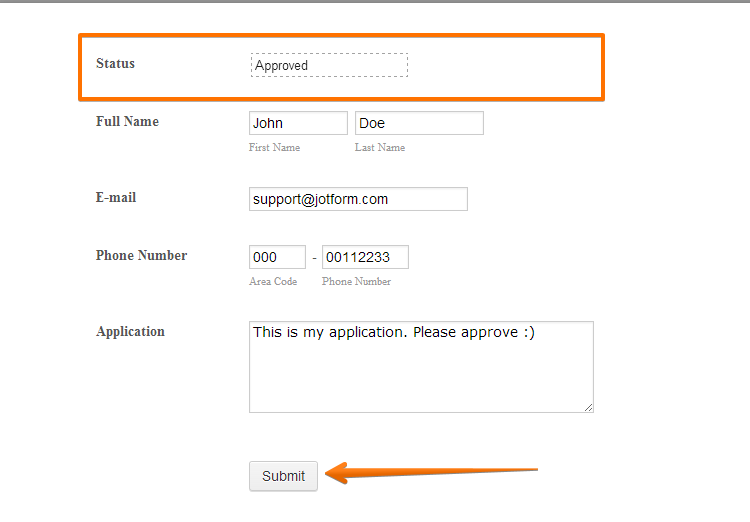Click the Status label

[115, 64]
